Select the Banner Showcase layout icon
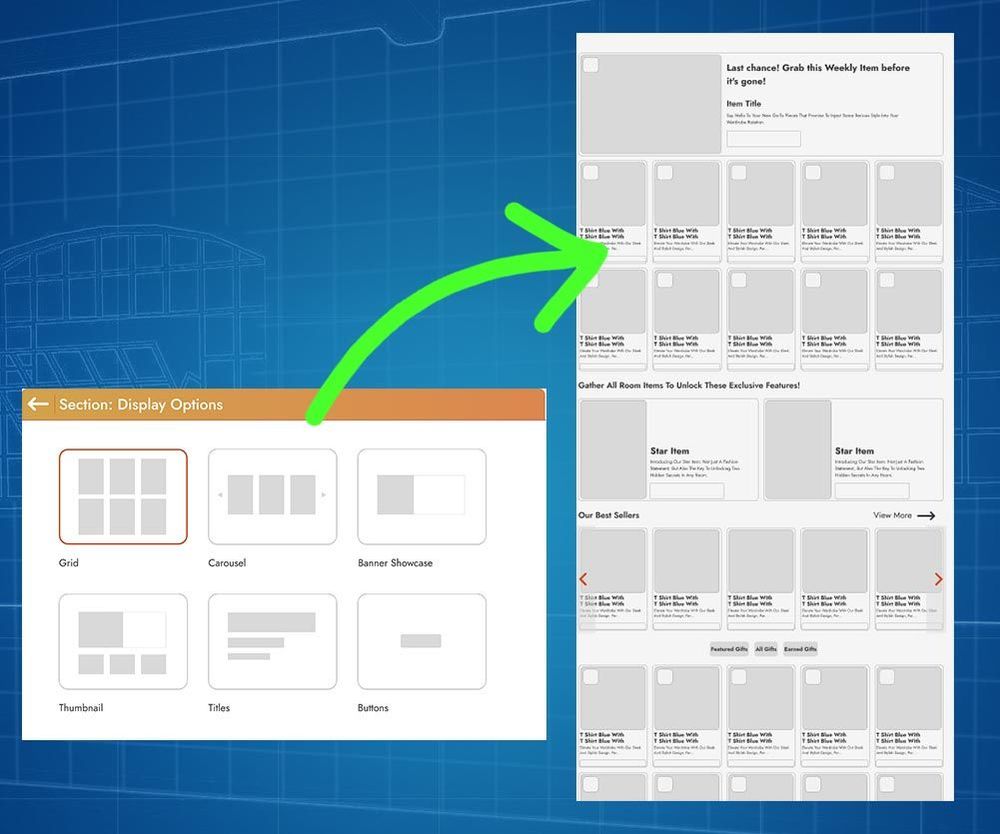The width and height of the screenshot is (1000, 834). click(421, 496)
